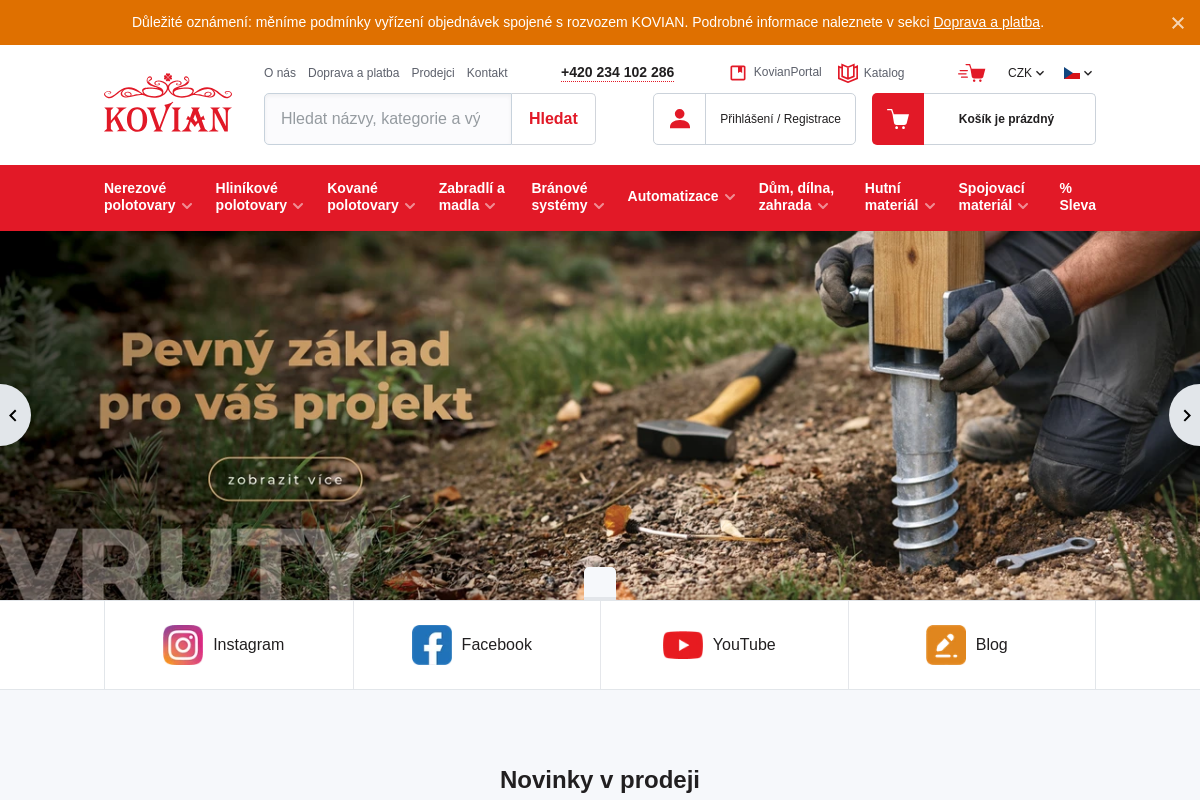Viewport: 1200px width, 800px height.
Task: Open the Blog pencil icon
Action: [946, 645]
